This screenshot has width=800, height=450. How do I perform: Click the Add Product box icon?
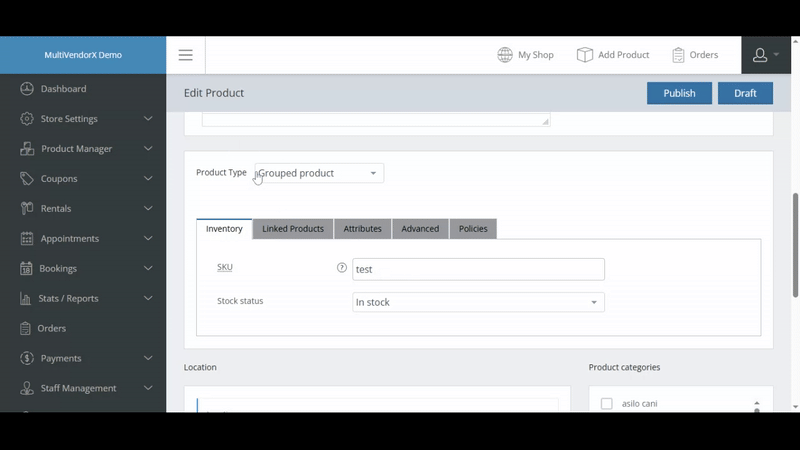(x=585, y=55)
